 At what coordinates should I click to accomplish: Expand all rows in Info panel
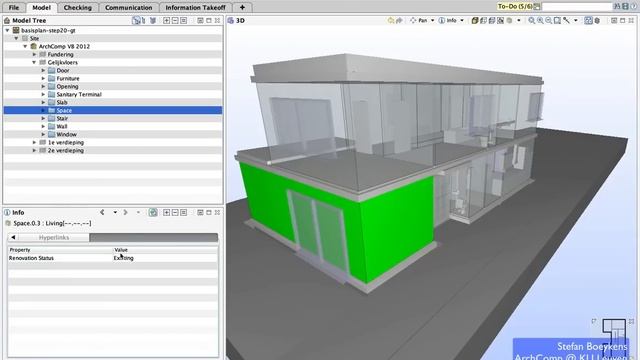[x=167, y=212]
